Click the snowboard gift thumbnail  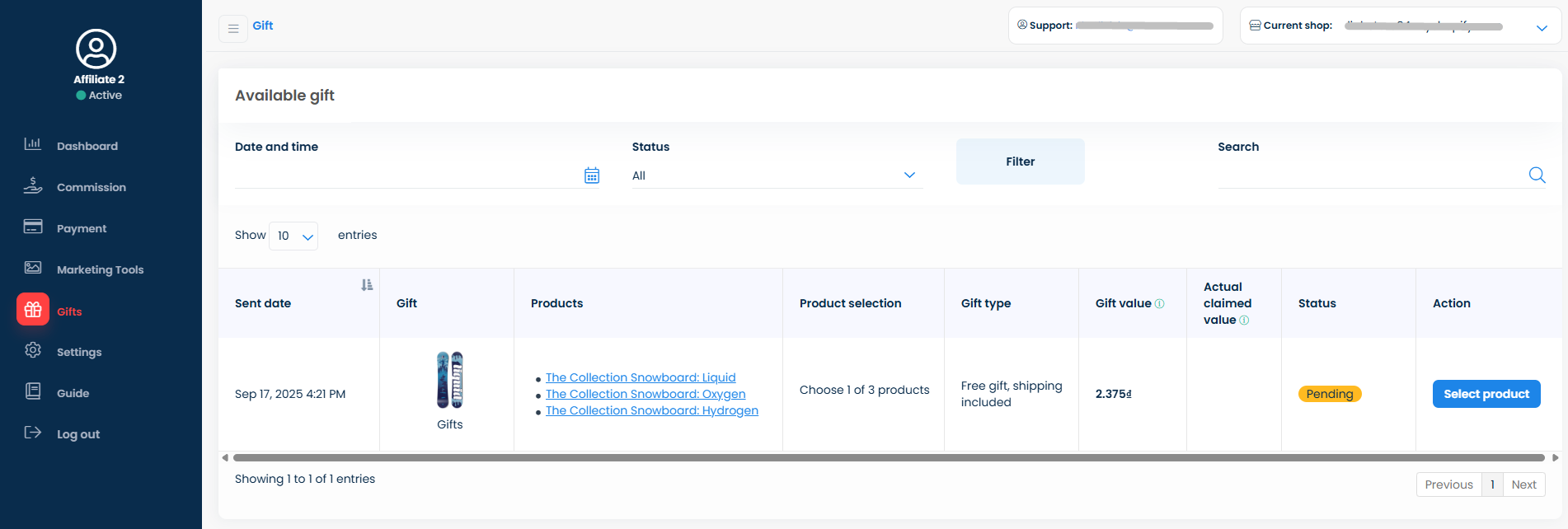tap(450, 380)
